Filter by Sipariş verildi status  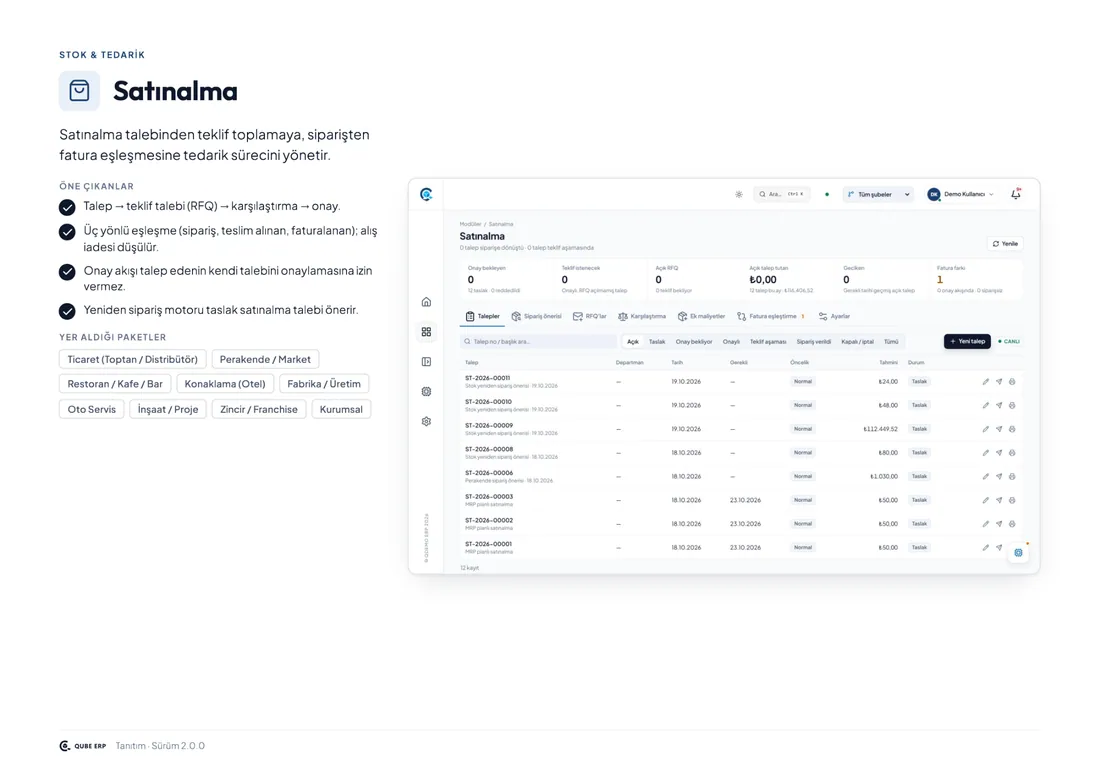(814, 342)
